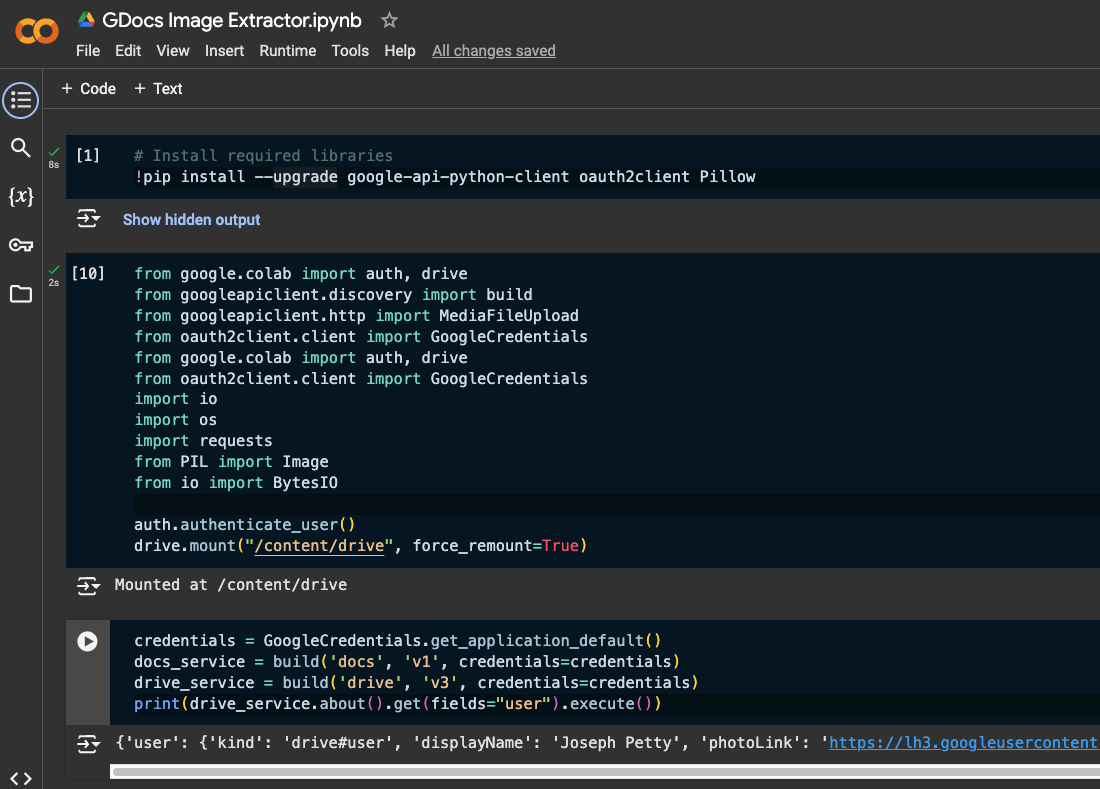Image resolution: width=1100 pixels, height=789 pixels.
Task: Click the Colab logo icon
Action: pyautogui.click(x=37, y=32)
